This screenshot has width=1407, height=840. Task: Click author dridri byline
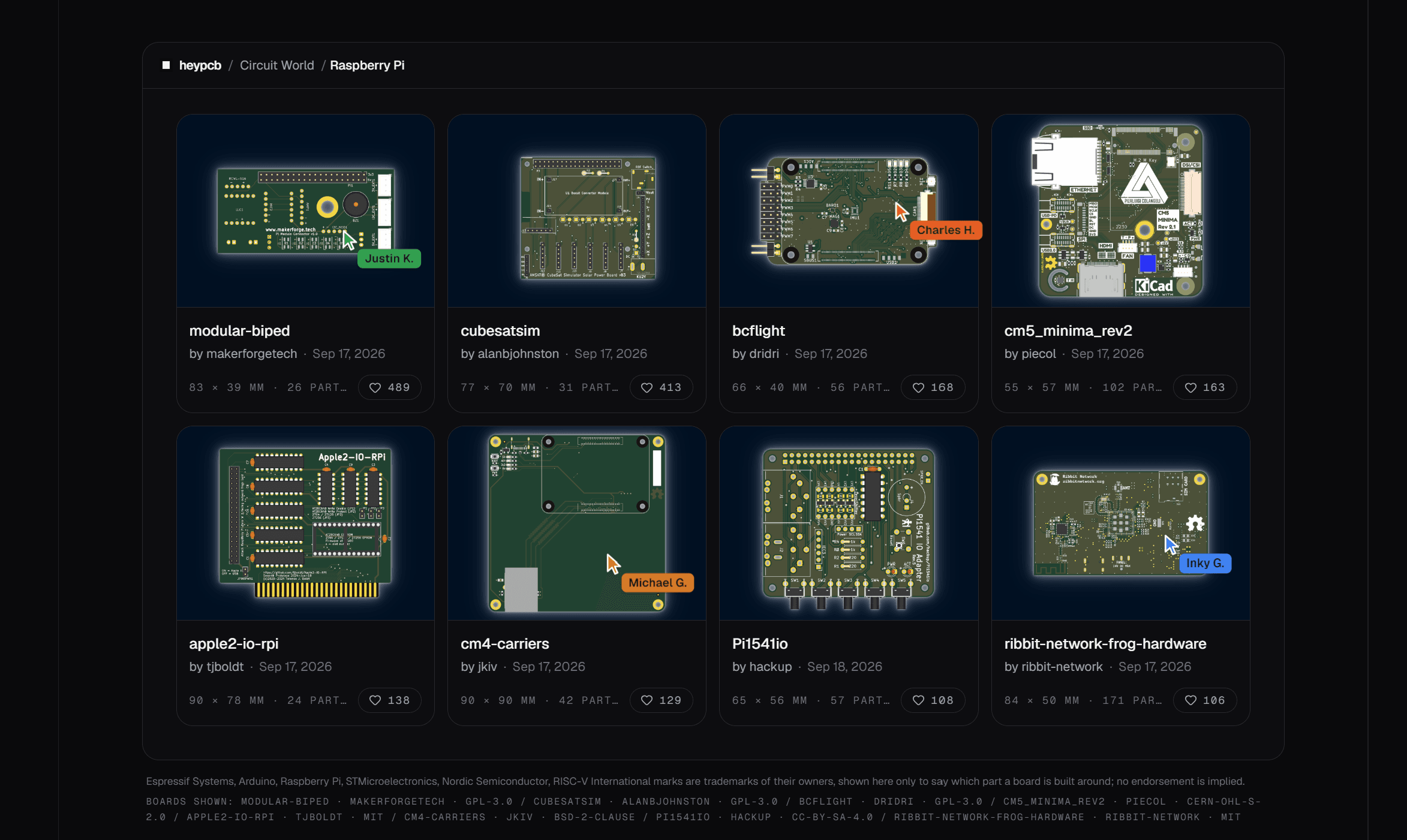coord(756,354)
